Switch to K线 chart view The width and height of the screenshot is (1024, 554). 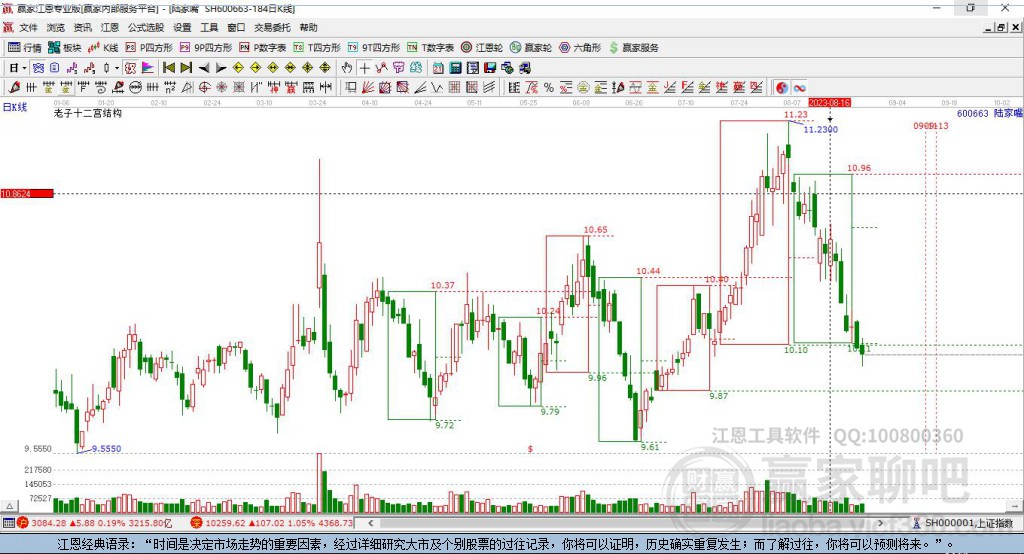click(x=103, y=48)
